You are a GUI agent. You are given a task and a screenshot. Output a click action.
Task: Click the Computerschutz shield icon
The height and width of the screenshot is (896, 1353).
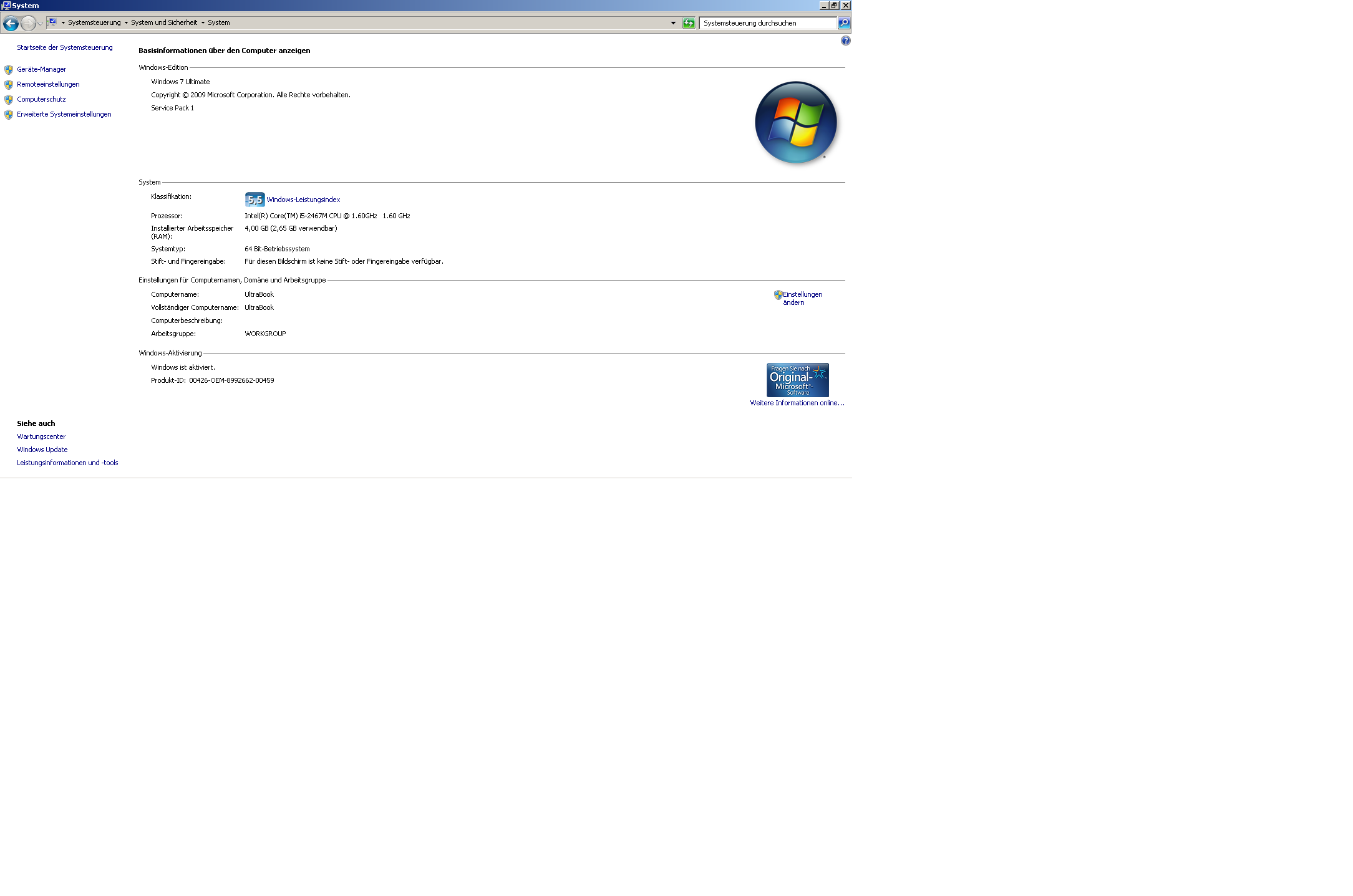9,100
